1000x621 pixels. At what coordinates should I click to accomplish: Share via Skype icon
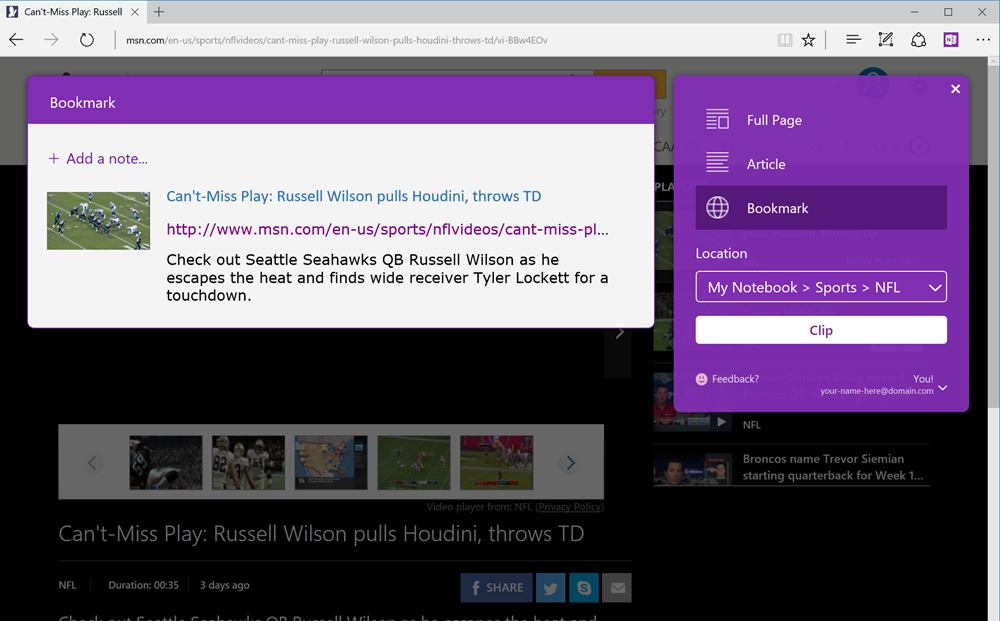click(x=584, y=587)
